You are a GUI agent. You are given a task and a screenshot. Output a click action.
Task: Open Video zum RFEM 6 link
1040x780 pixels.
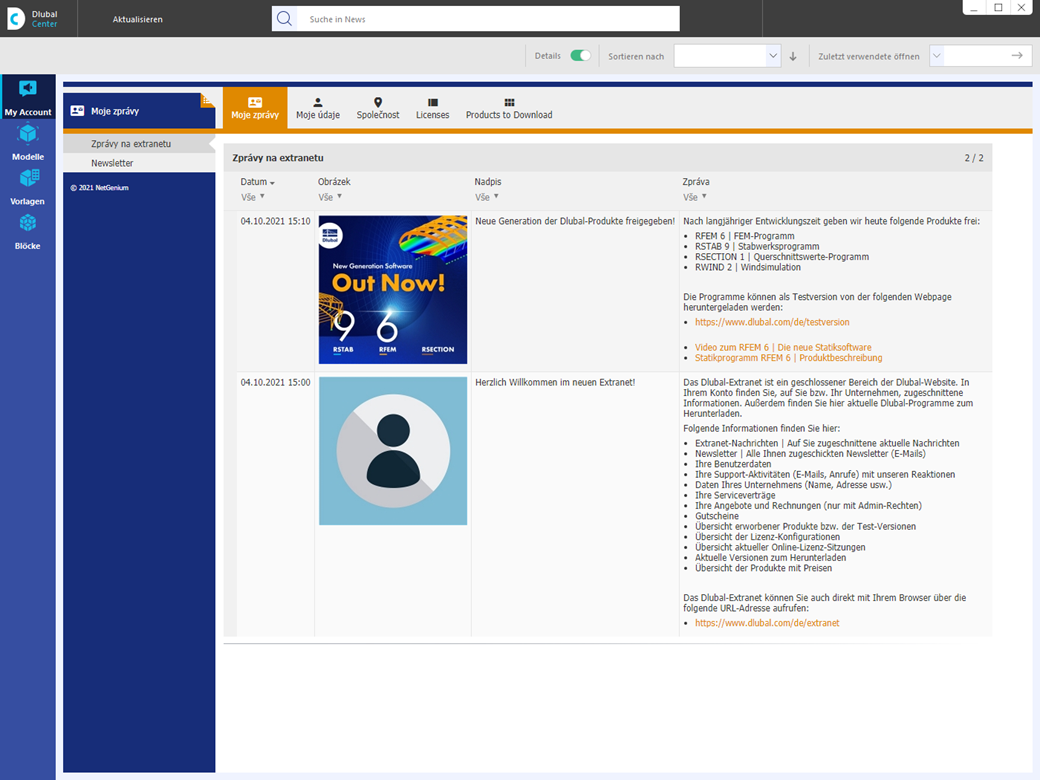(x=783, y=347)
